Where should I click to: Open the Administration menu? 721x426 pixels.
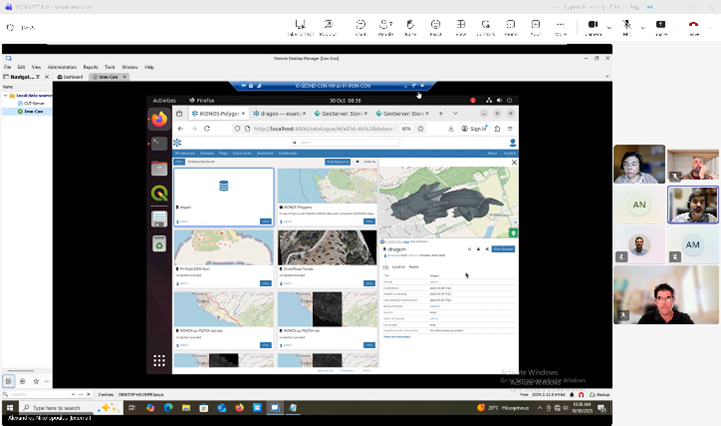[x=62, y=67]
